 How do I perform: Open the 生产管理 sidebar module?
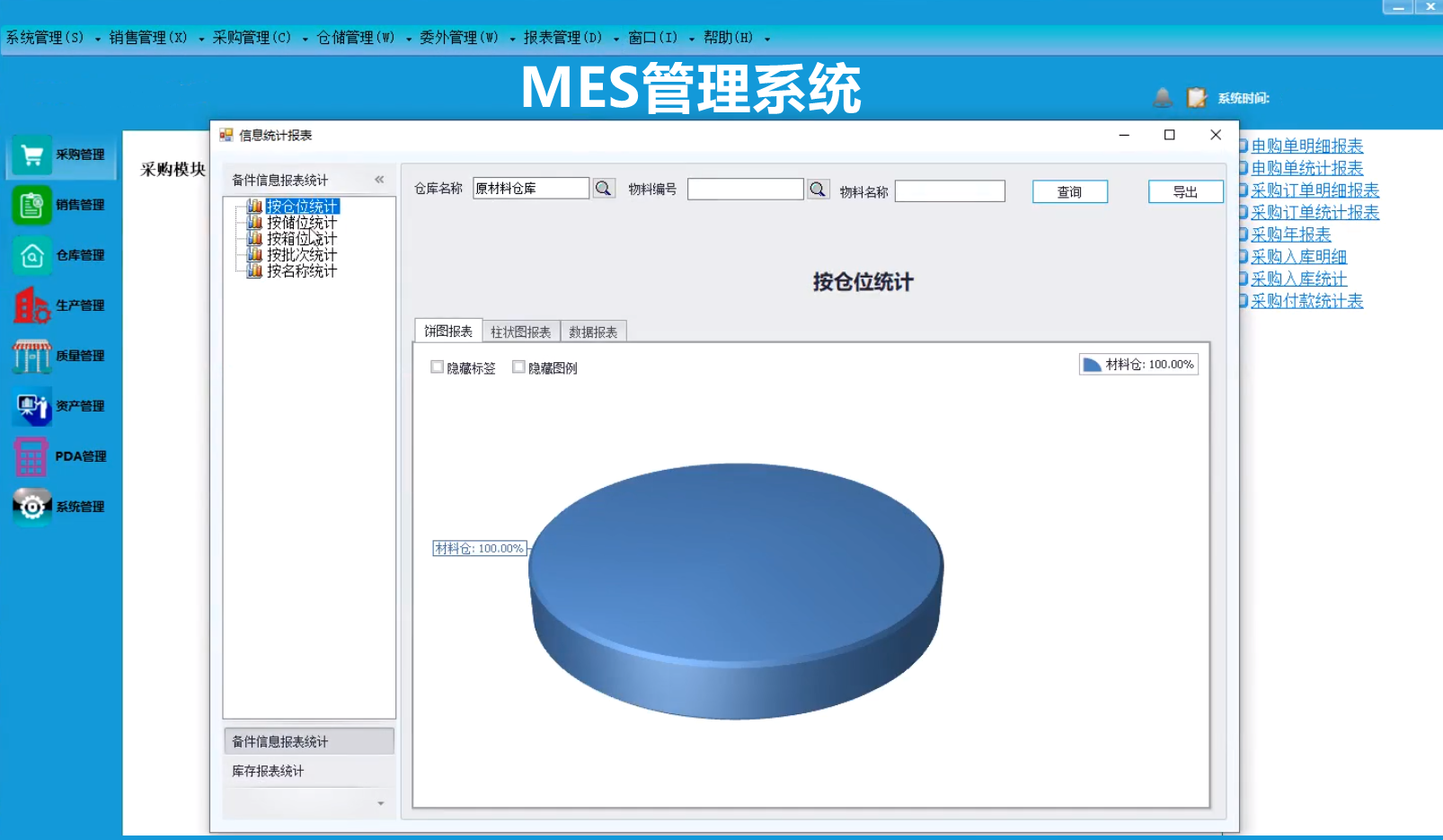pos(61,306)
